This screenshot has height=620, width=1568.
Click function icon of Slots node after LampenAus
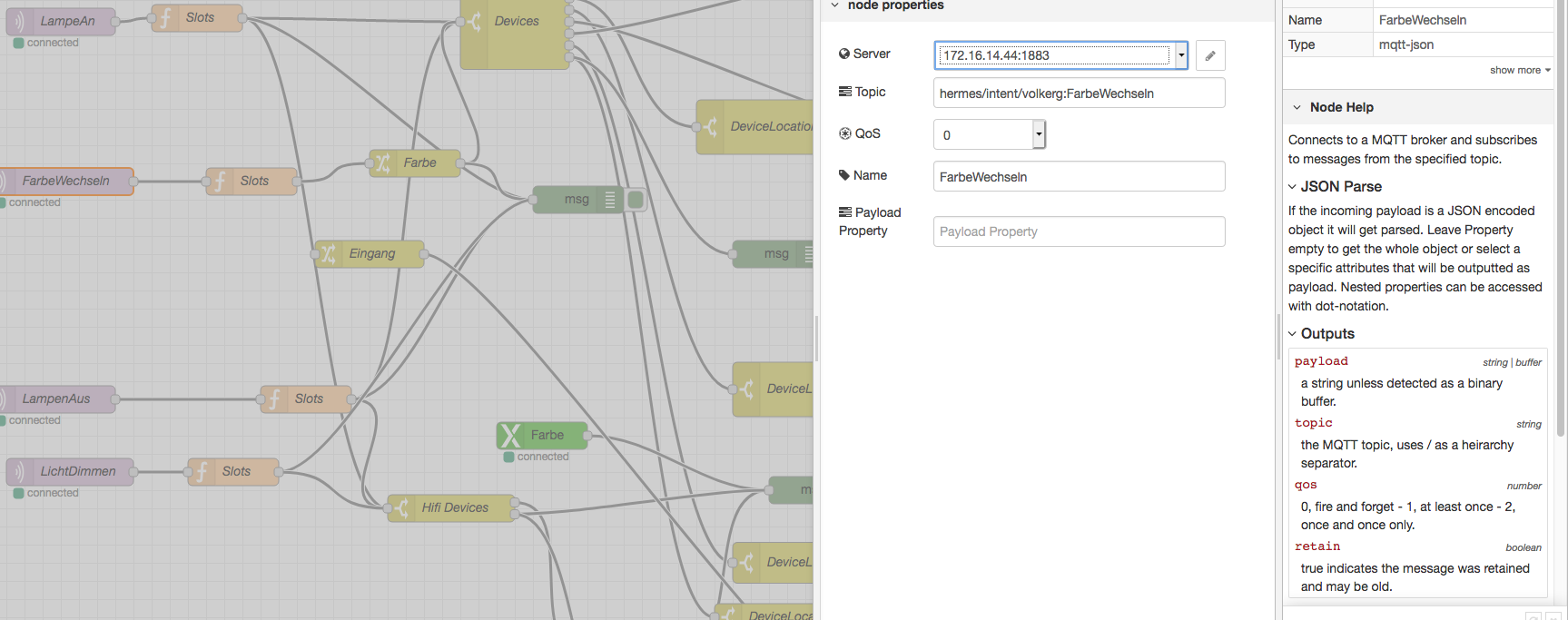[274, 399]
